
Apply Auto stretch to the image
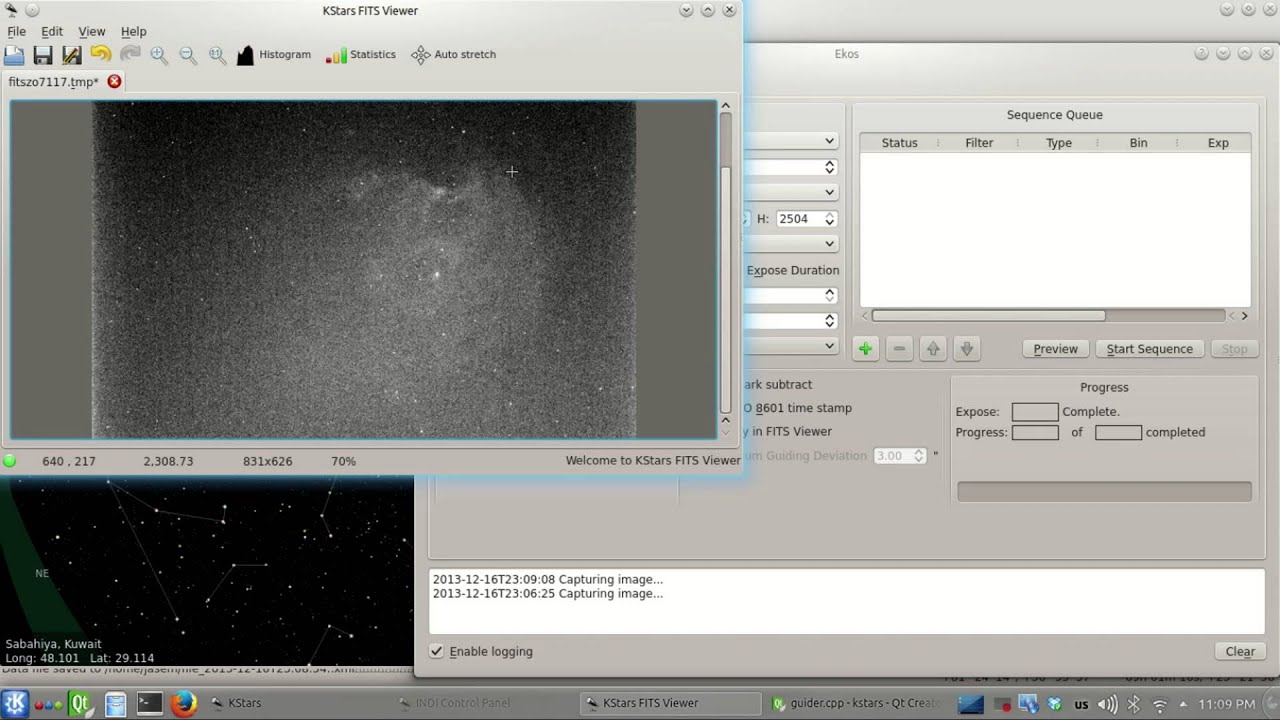click(453, 55)
